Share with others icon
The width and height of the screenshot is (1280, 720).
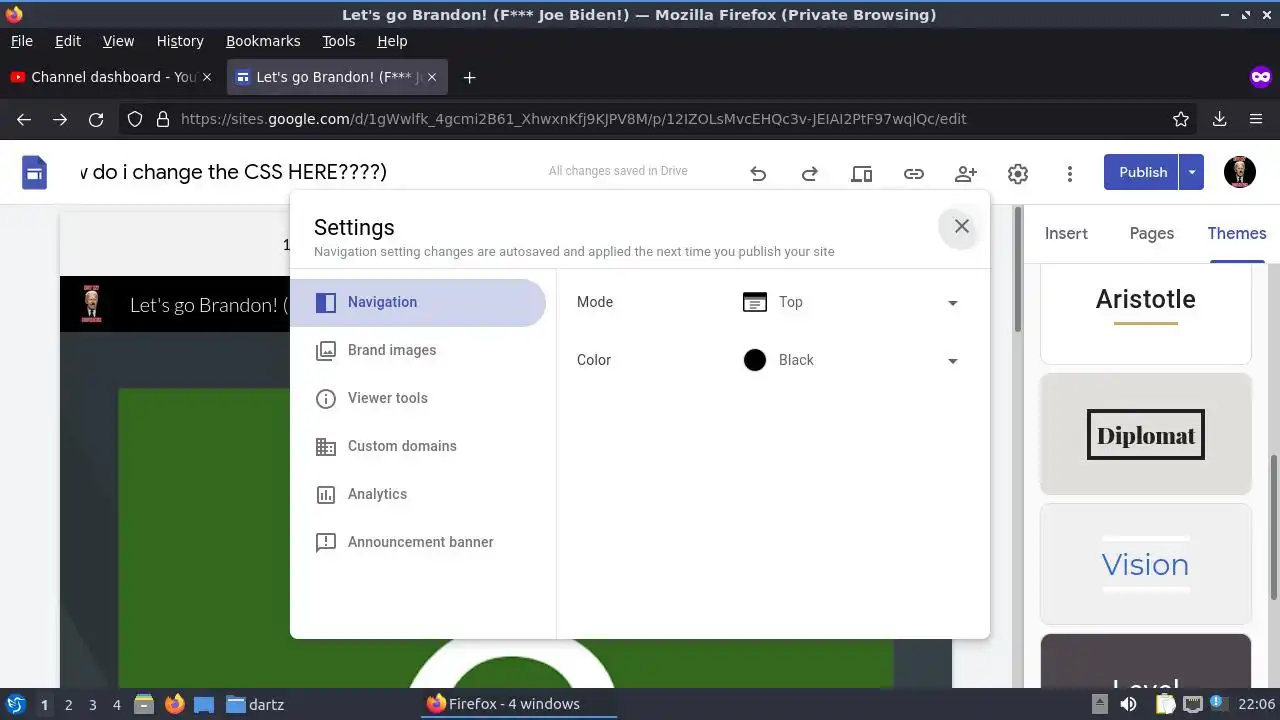pos(966,173)
